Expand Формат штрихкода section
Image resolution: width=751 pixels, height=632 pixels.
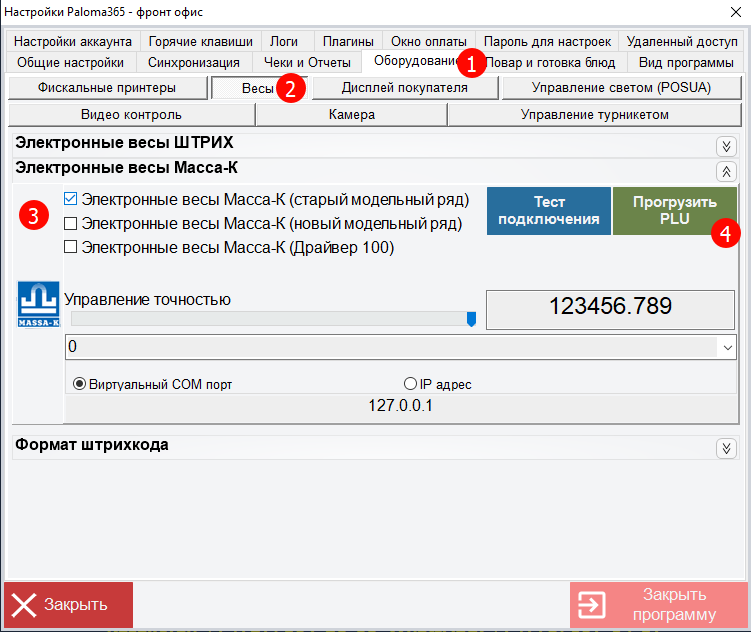(726, 449)
